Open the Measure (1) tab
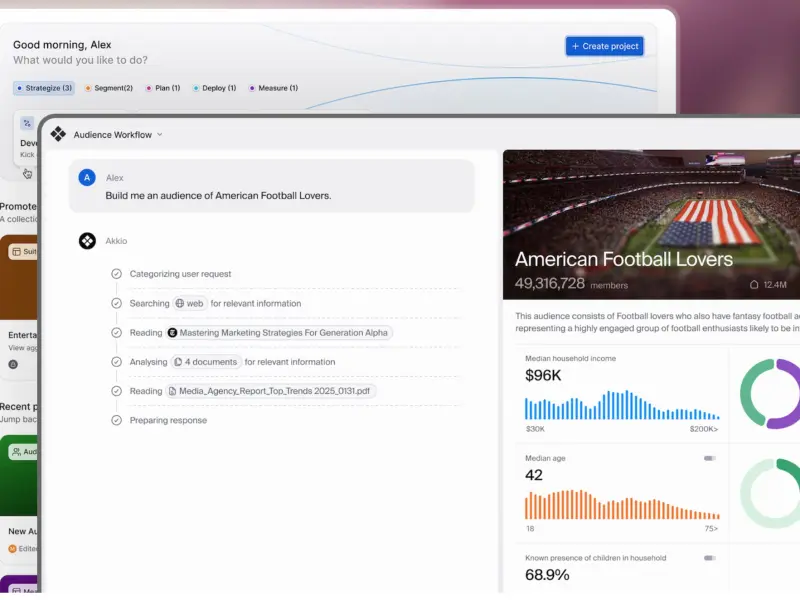 (x=273, y=88)
